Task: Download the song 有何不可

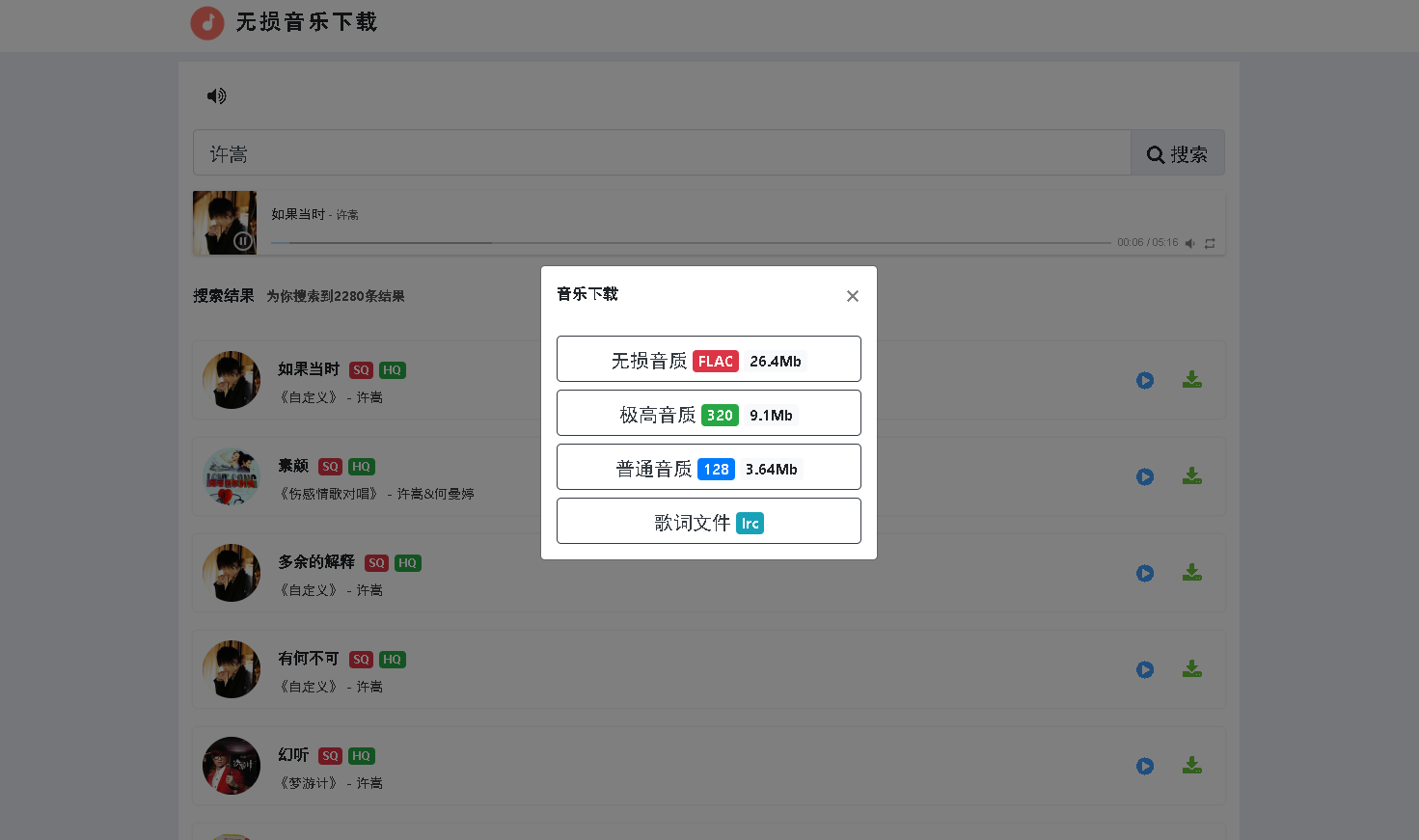Action: (1191, 669)
